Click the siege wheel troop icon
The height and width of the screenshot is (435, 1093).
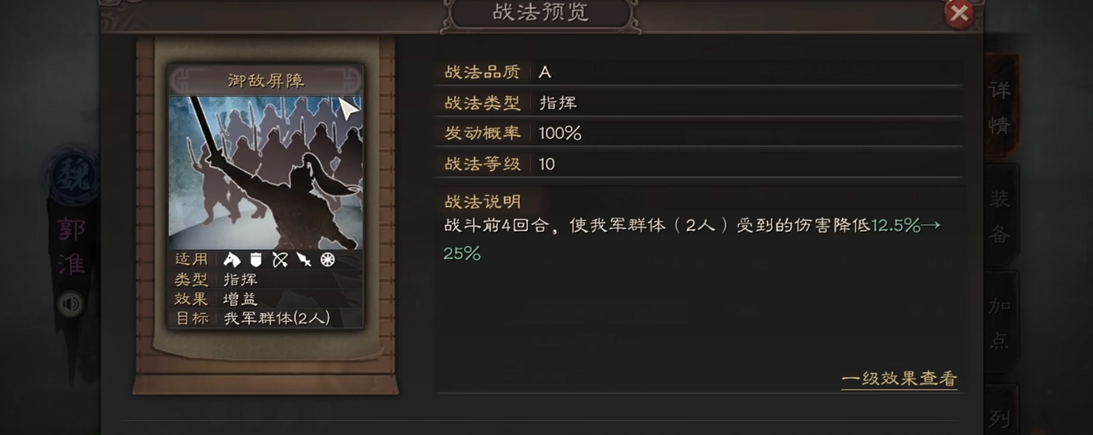pyautogui.click(x=328, y=260)
